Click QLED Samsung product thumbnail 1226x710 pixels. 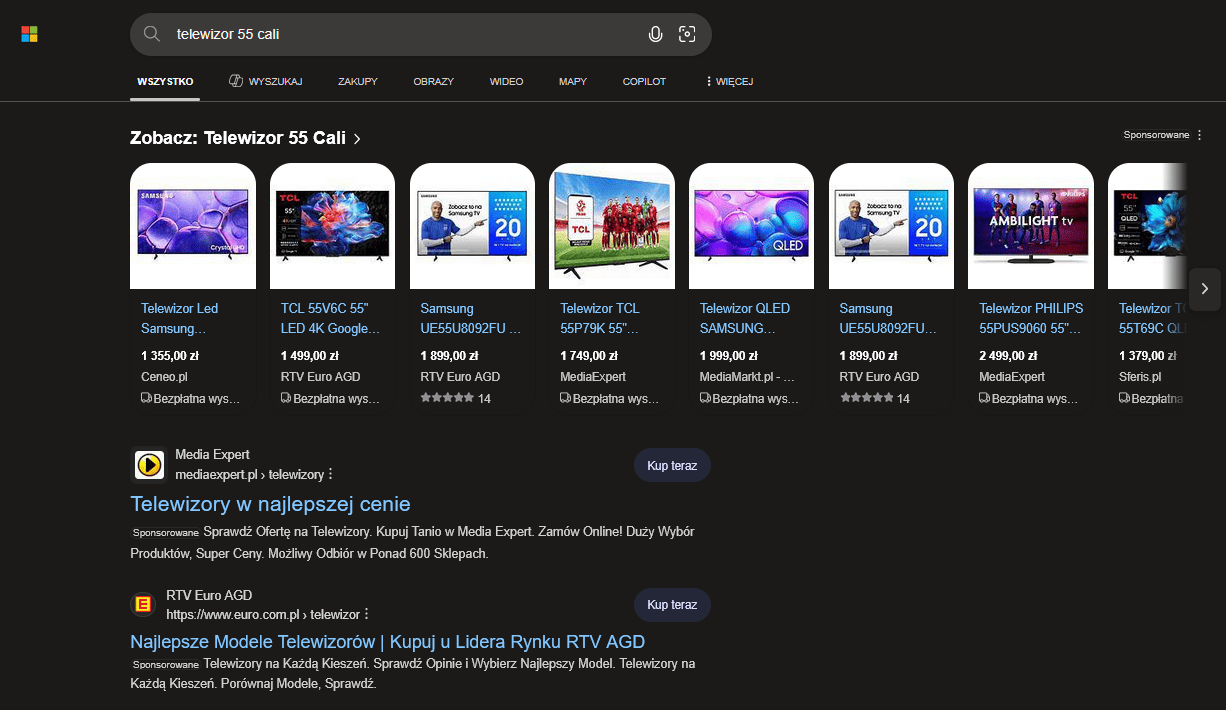752,226
